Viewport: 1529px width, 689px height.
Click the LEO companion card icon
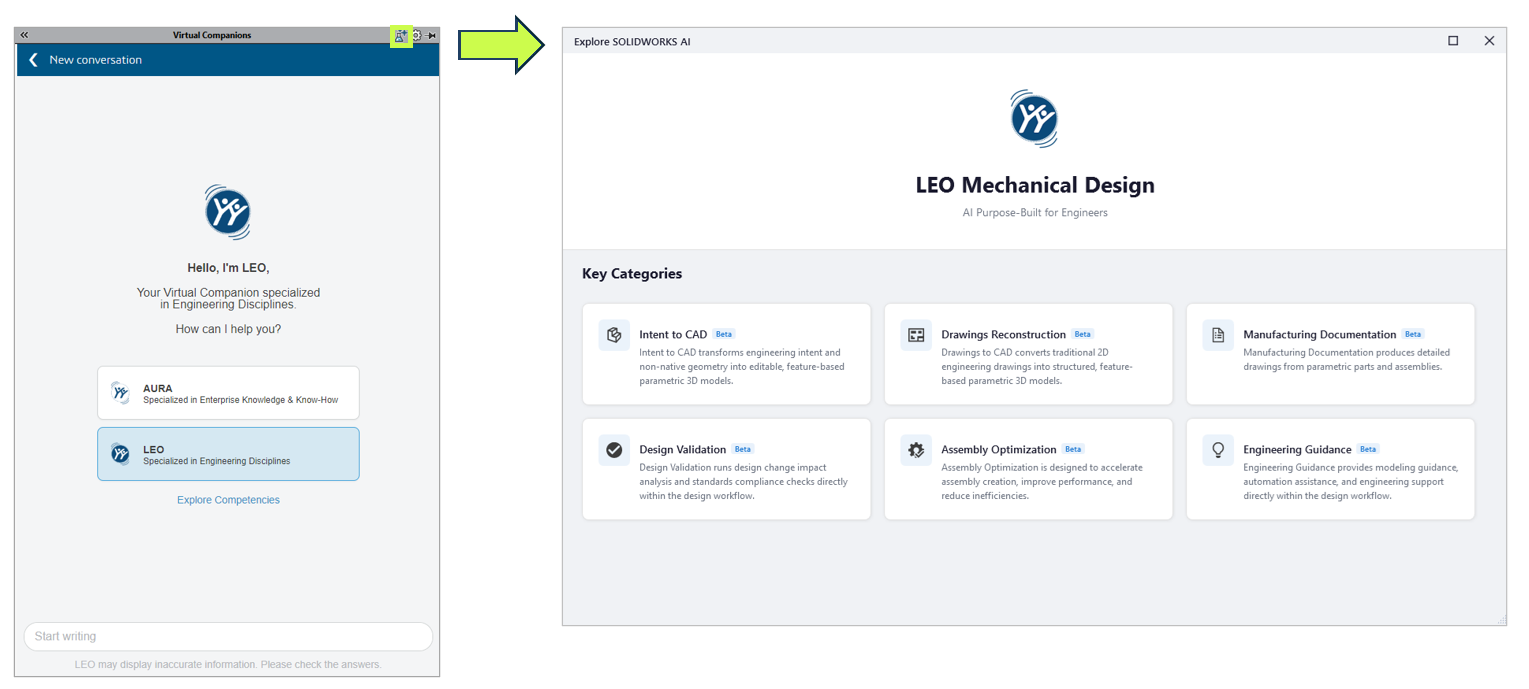point(120,454)
